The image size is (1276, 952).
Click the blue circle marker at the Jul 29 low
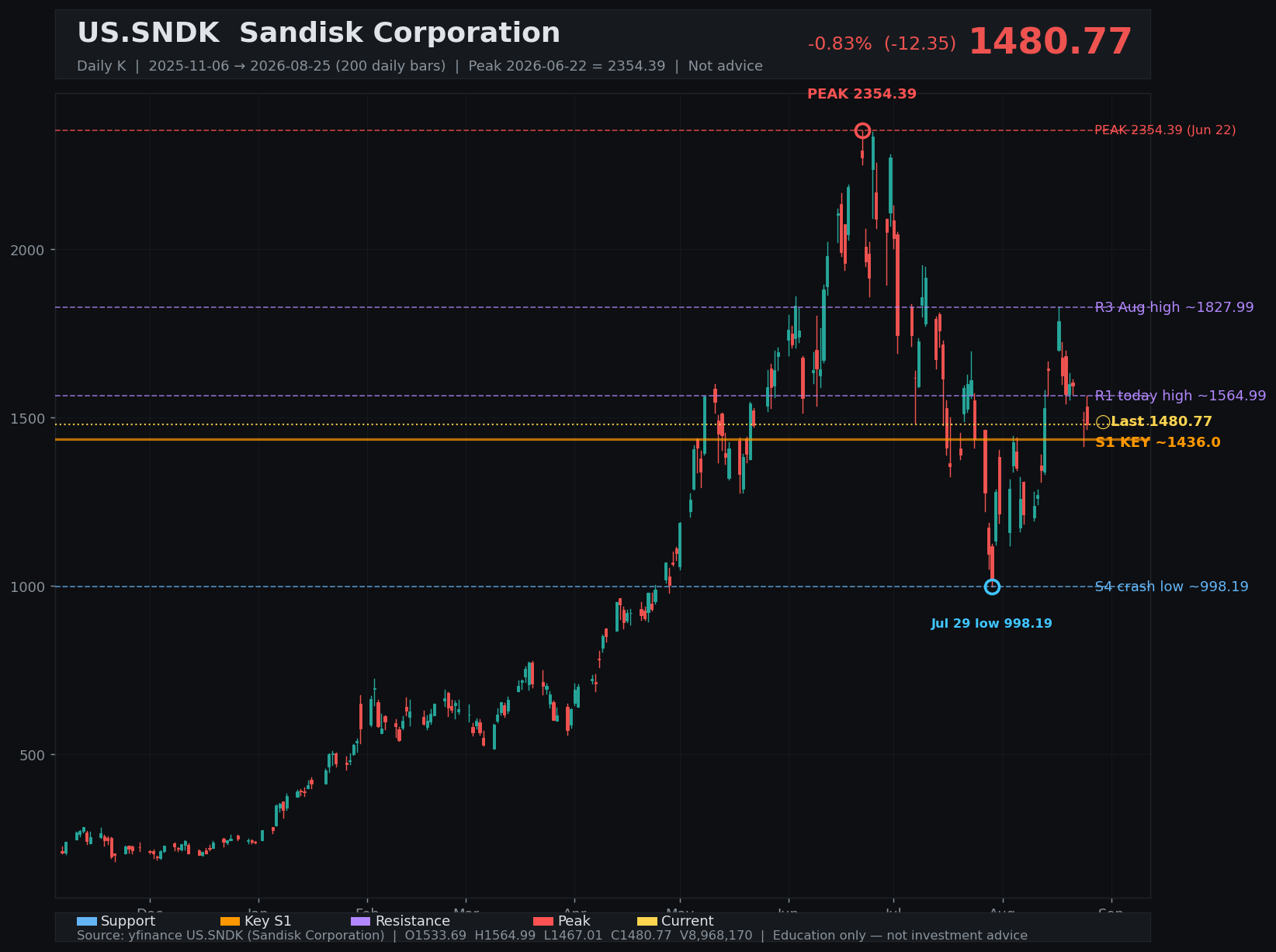click(x=992, y=587)
